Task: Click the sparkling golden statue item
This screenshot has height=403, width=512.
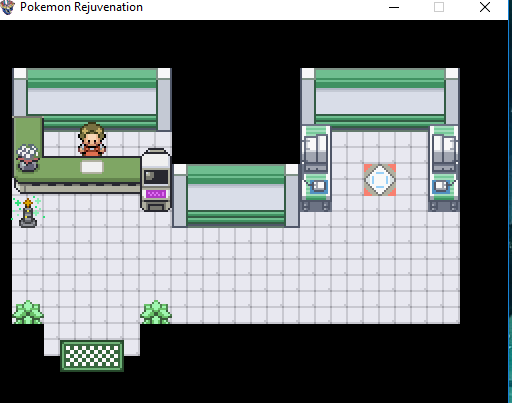Action: (x=28, y=213)
